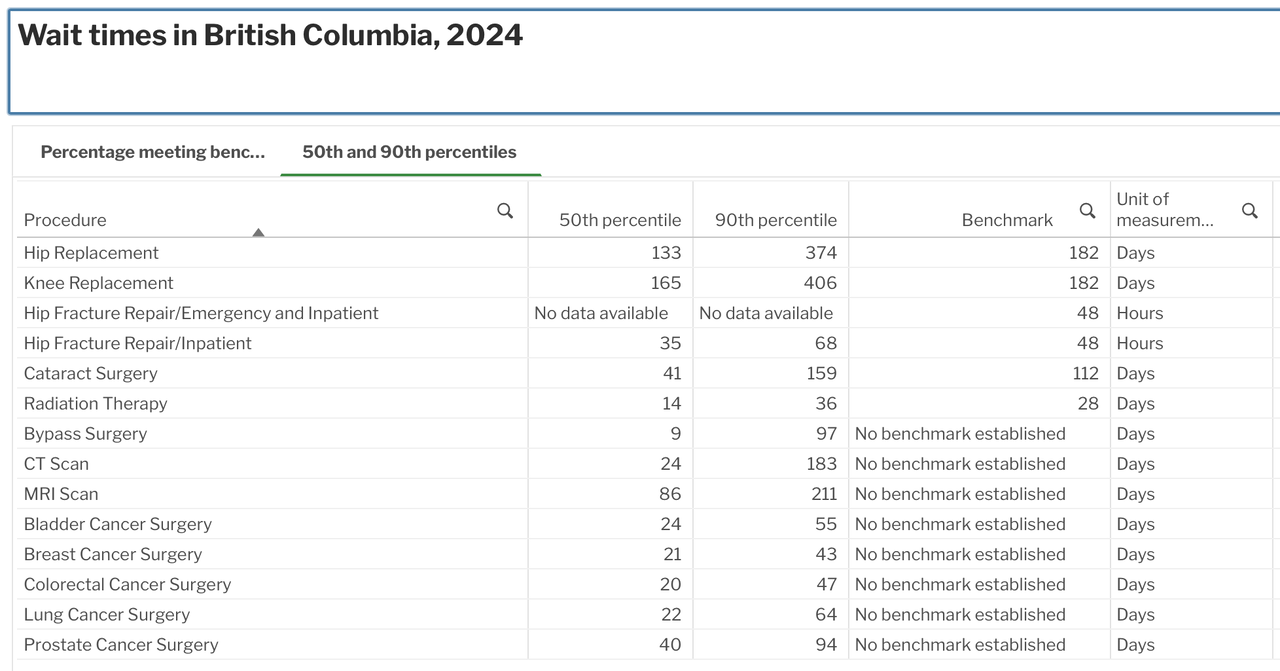
Task: Sort by the 90th percentile column header
Action: [775, 220]
